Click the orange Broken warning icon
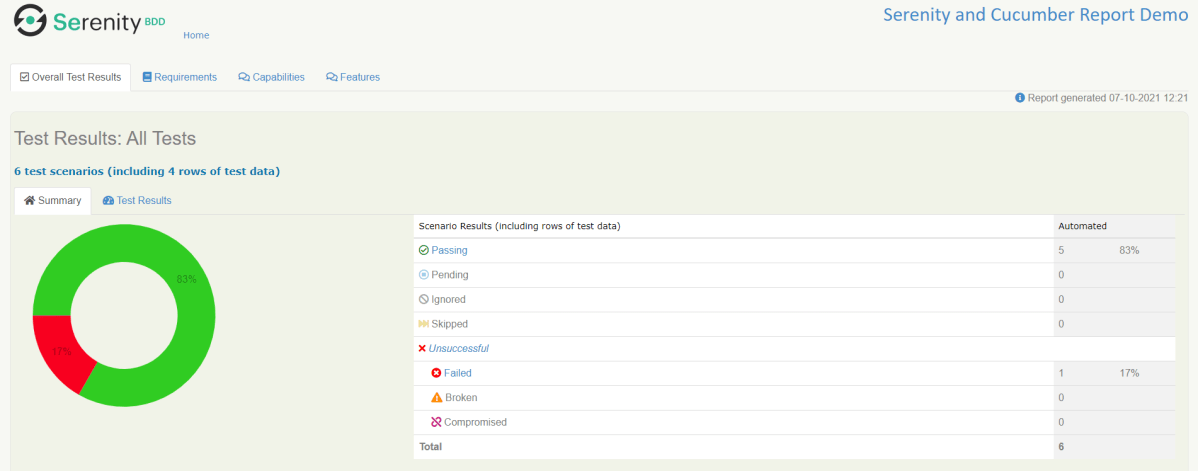Viewport: 1198px width, 471px height. (436, 398)
